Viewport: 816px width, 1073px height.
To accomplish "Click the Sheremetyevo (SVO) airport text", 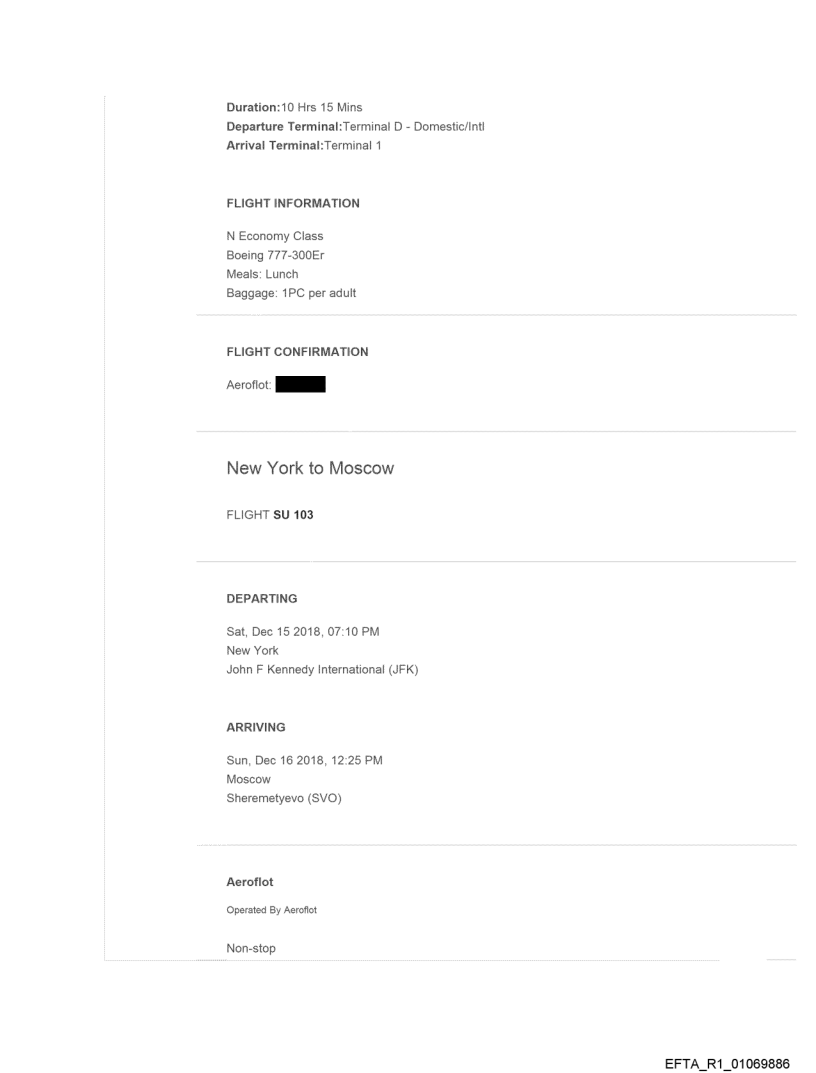I will (285, 798).
